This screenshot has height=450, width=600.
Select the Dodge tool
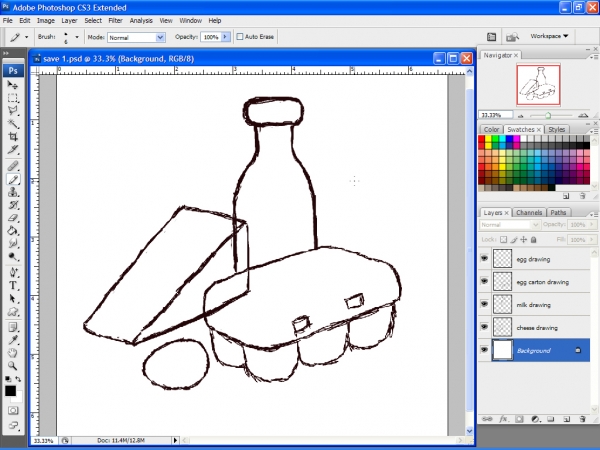(x=13, y=257)
